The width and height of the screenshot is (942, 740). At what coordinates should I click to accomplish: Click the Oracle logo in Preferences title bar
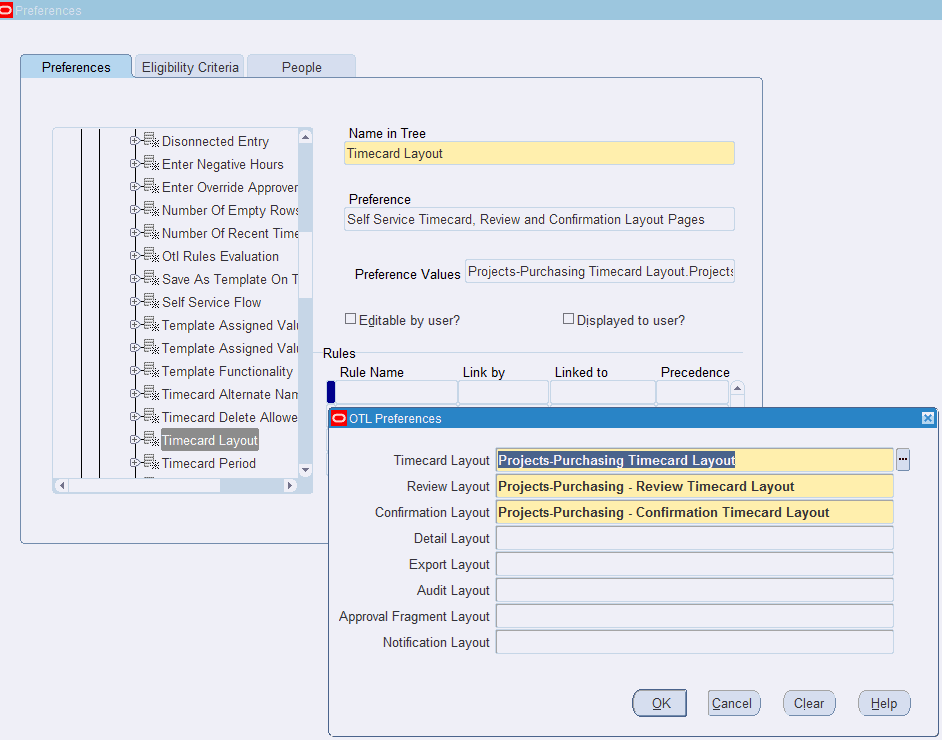tap(6, 10)
